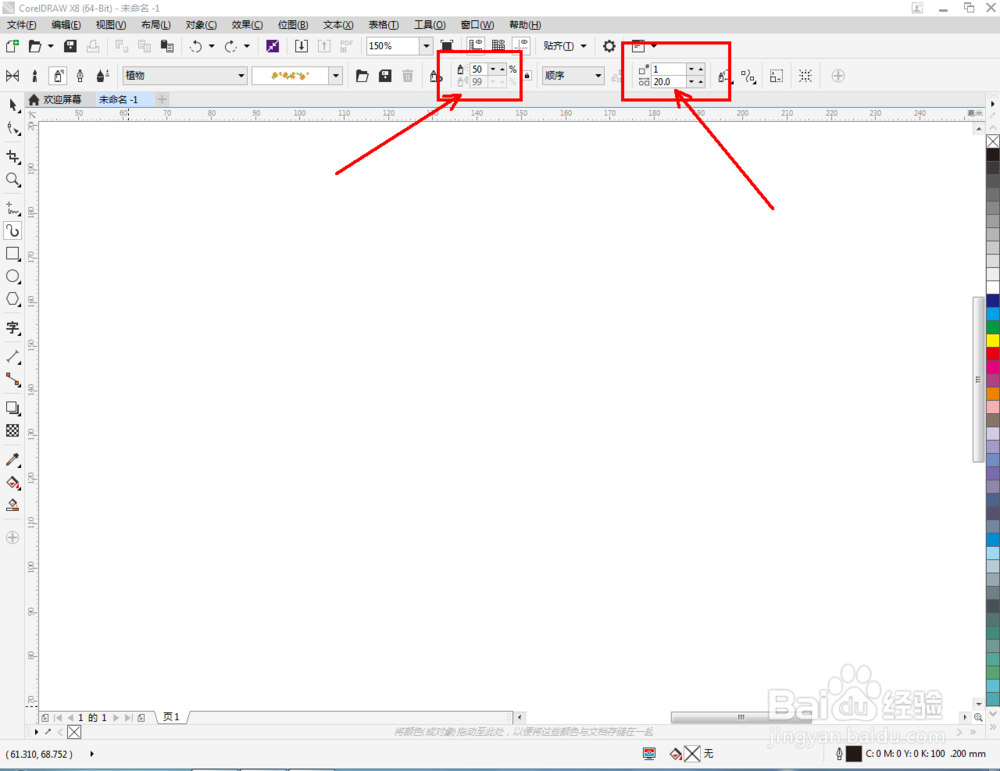Open application launcher dropdown arrow
This screenshot has height=771, width=1000.
coord(654,46)
